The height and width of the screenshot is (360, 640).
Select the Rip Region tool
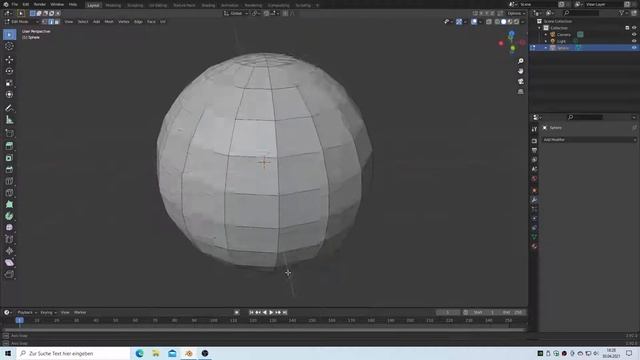tap(9, 274)
